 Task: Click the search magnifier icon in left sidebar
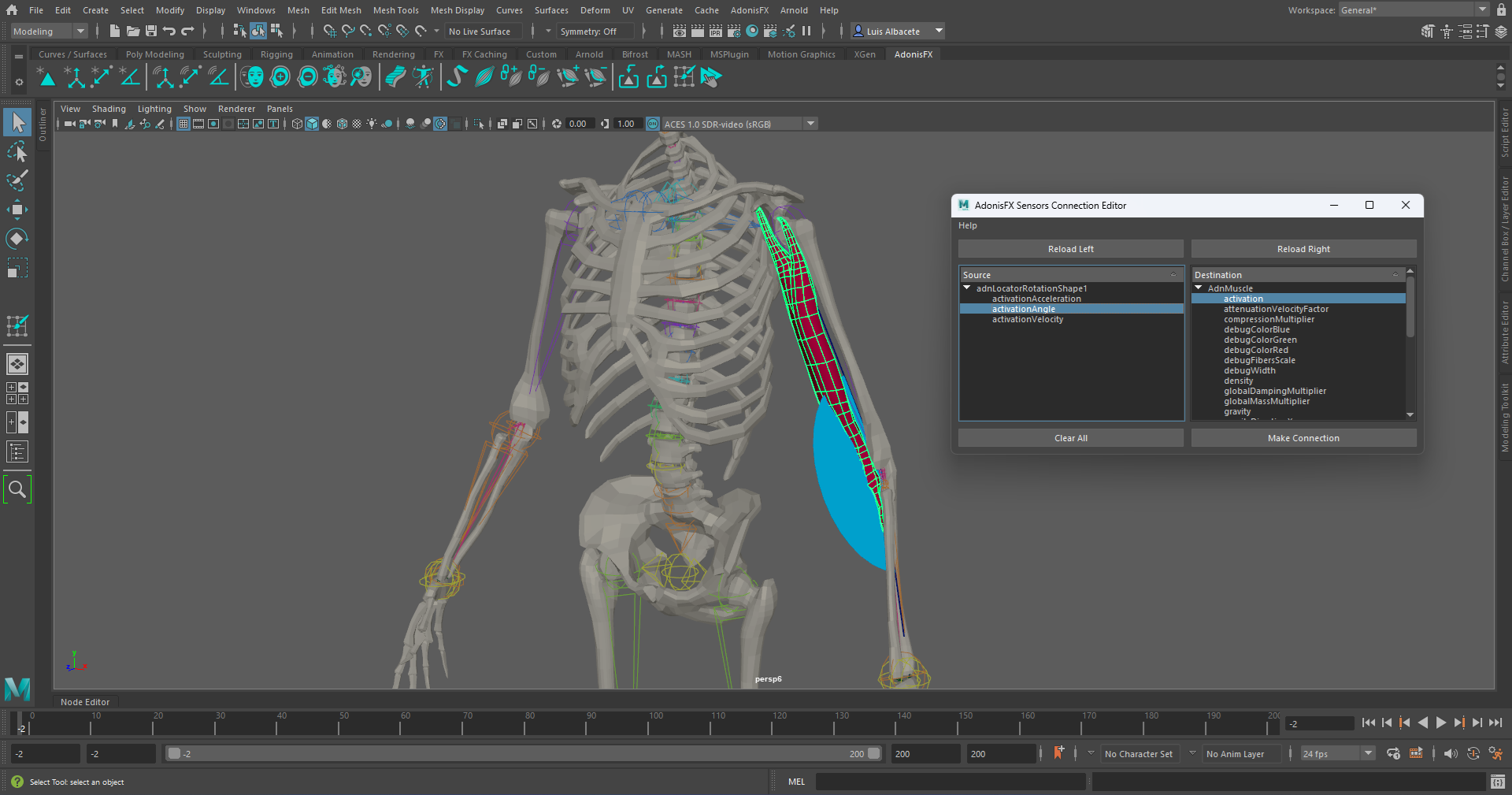(17, 489)
